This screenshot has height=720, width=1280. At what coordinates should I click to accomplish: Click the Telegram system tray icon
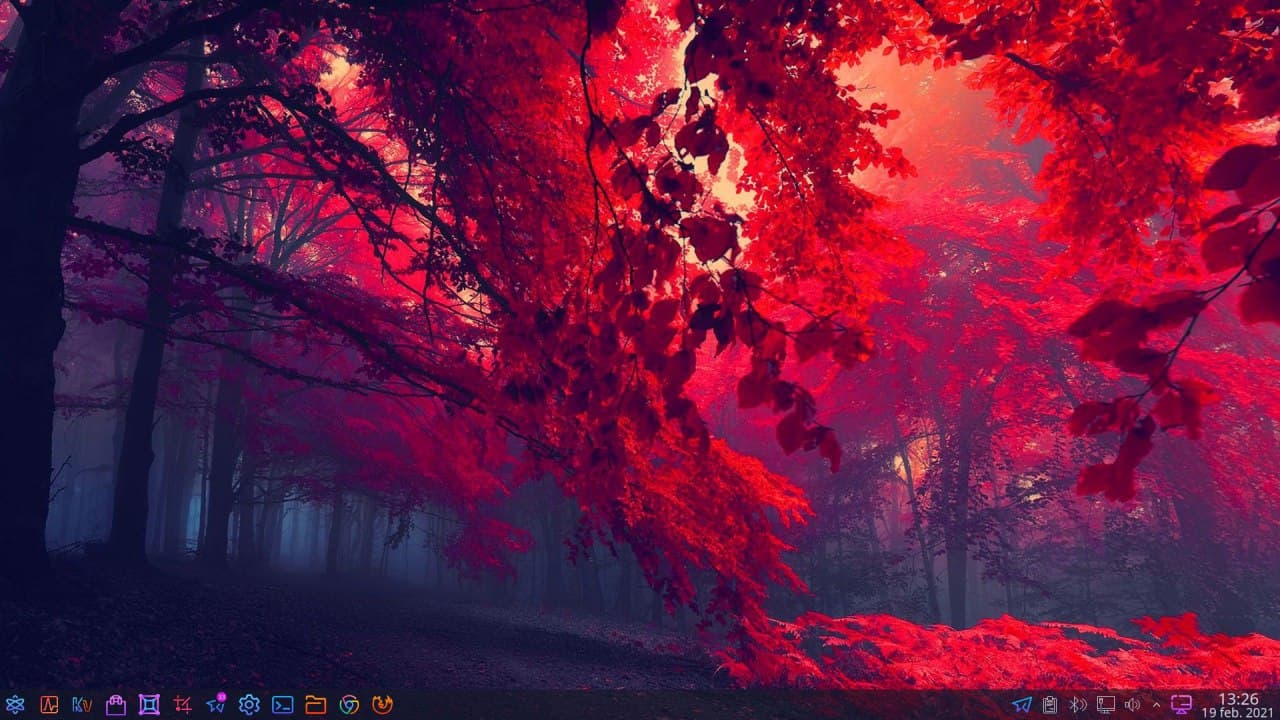coord(1022,705)
